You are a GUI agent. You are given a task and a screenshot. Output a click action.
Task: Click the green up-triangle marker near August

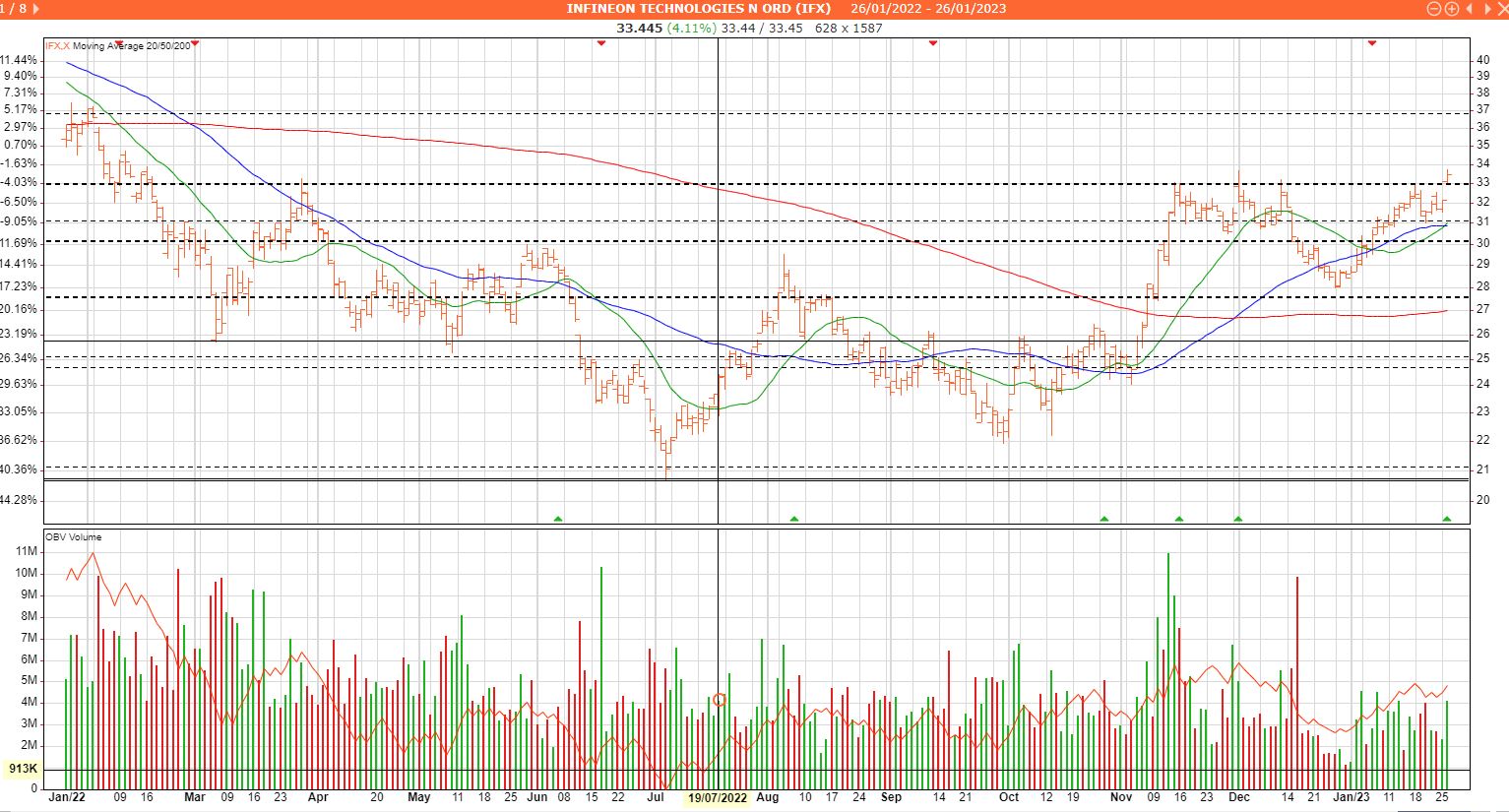pos(794,519)
